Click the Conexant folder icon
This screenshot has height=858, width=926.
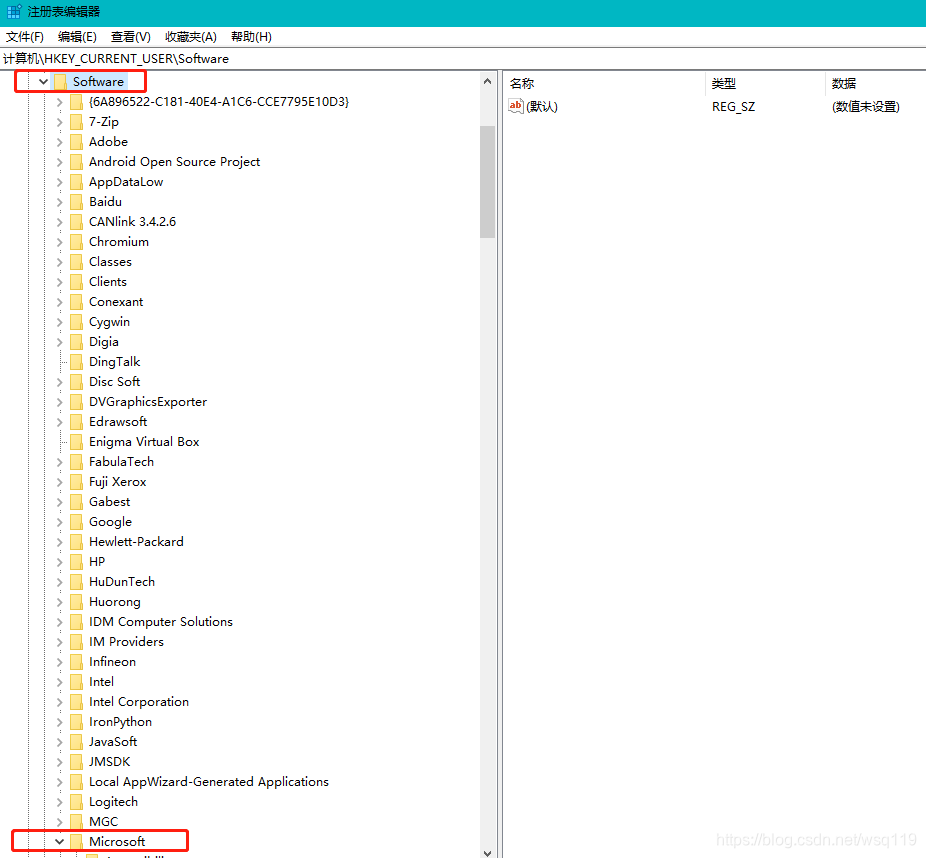(x=76, y=302)
